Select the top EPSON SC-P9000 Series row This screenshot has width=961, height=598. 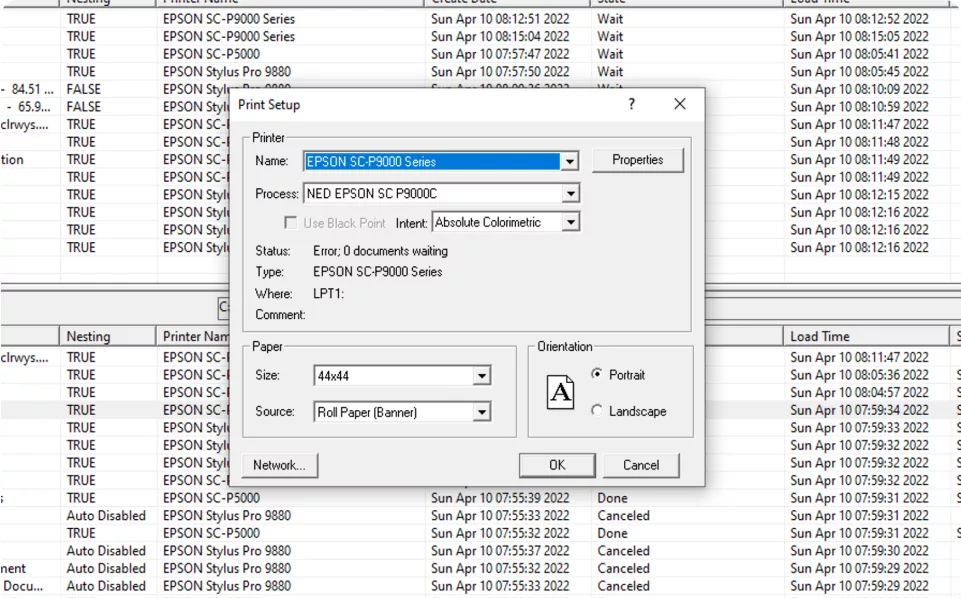(x=229, y=19)
